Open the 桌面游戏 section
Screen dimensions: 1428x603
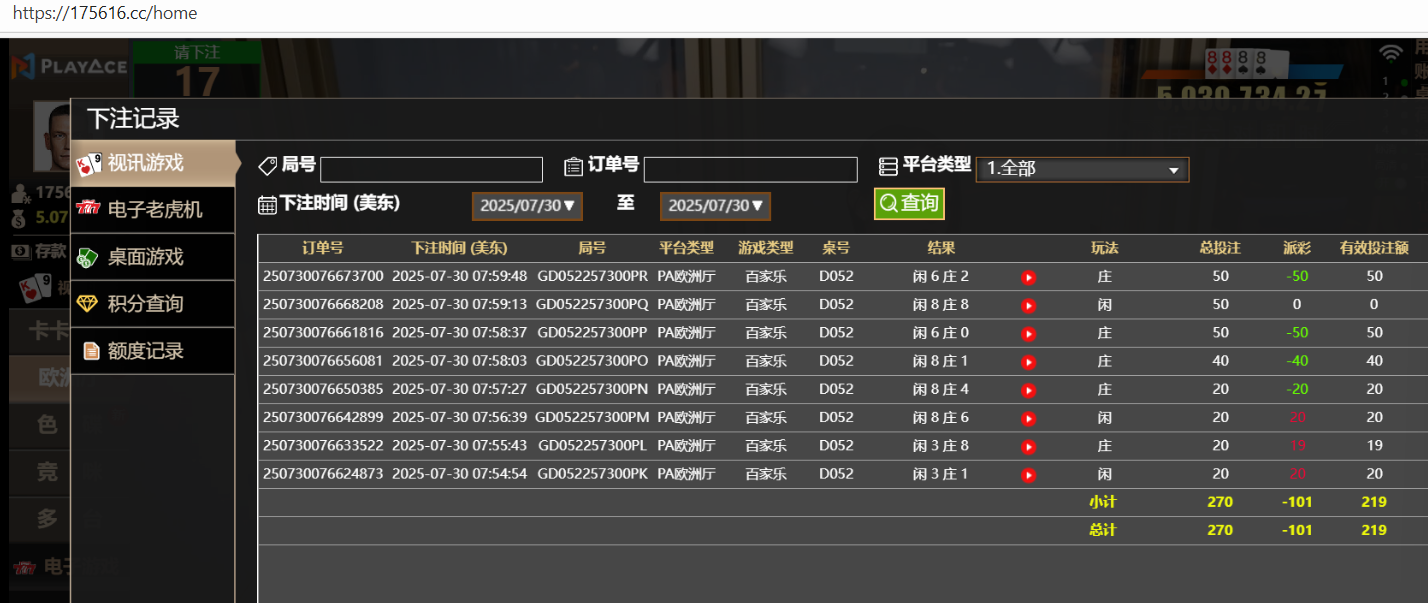click(153, 257)
